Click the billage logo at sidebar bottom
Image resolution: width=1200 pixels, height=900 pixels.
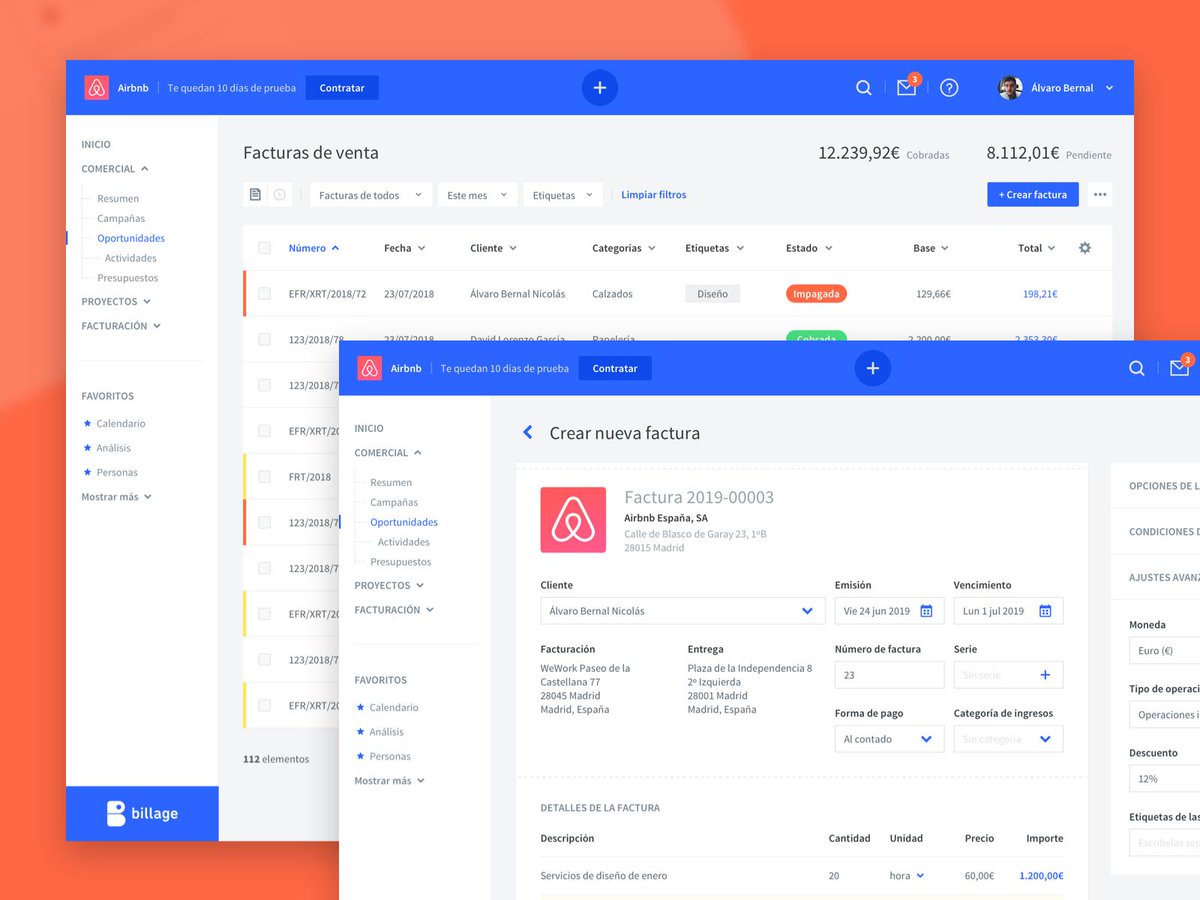point(142,813)
